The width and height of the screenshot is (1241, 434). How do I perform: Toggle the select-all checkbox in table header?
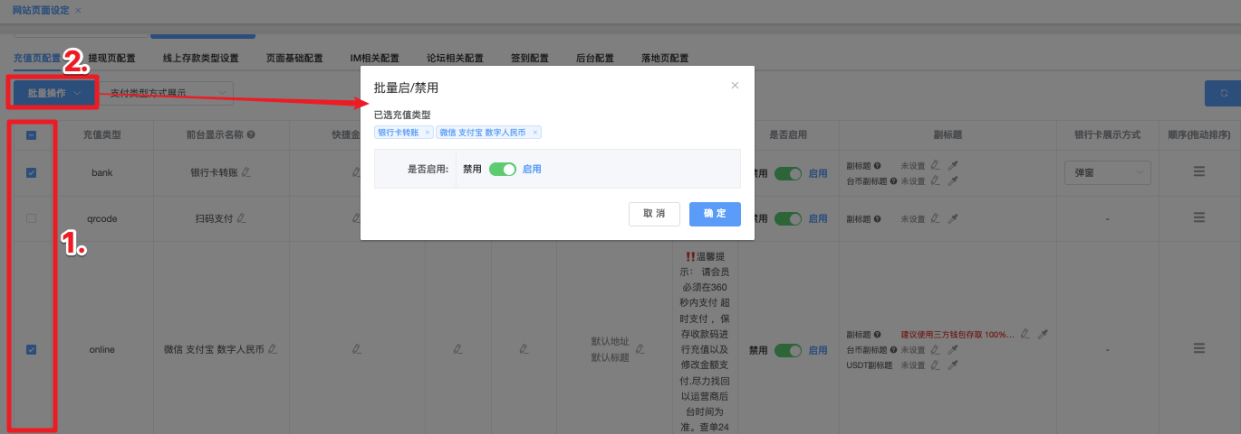[x=31, y=135]
